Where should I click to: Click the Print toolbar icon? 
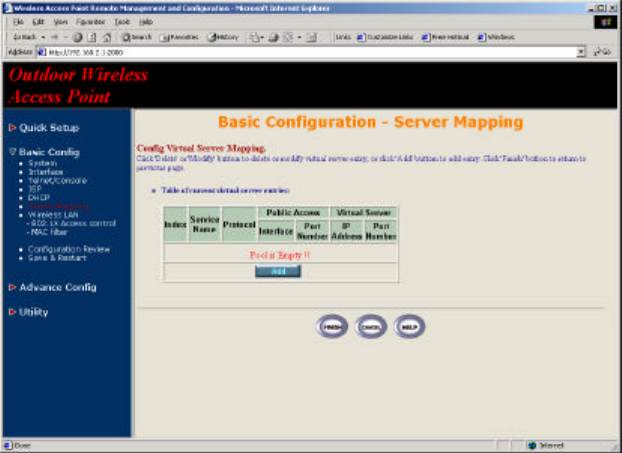(274, 38)
